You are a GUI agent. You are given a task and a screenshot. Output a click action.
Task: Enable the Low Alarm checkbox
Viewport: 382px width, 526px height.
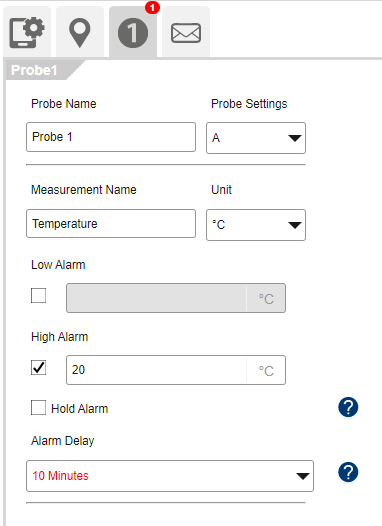pyautogui.click(x=39, y=296)
